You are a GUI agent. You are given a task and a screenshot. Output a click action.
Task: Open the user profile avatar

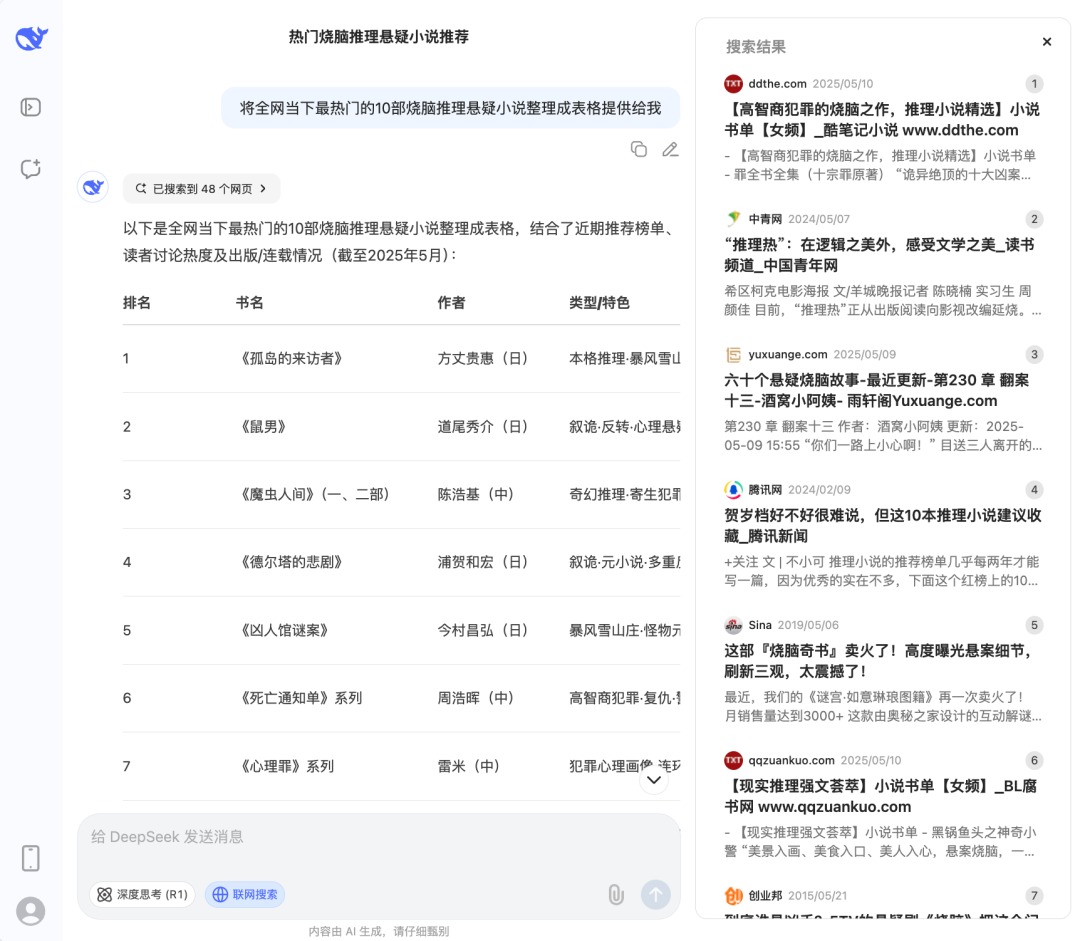[x=30, y=911]
